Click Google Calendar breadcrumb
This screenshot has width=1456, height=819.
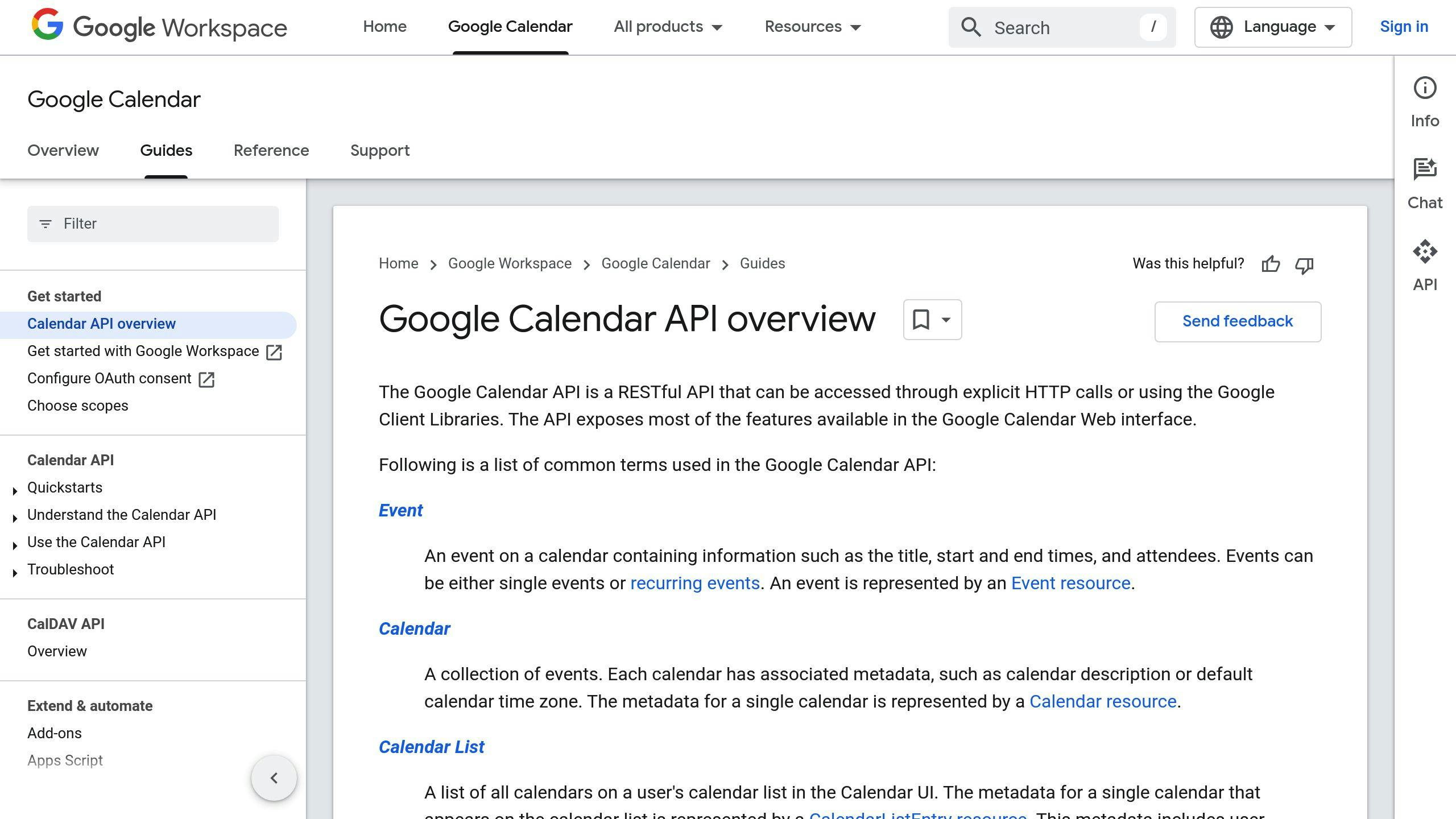pyautogui.click(x=656, y=264)
